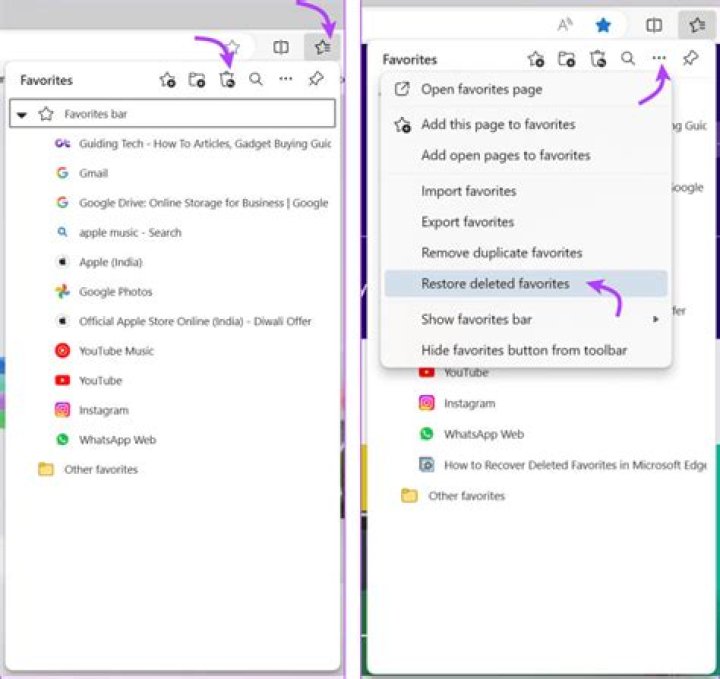
Task: Select Remove duplicate favorites option
Action: [x=501, y=253]
